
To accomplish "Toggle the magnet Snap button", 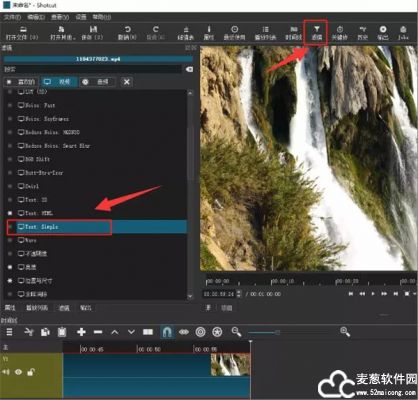I will (167, 332).
